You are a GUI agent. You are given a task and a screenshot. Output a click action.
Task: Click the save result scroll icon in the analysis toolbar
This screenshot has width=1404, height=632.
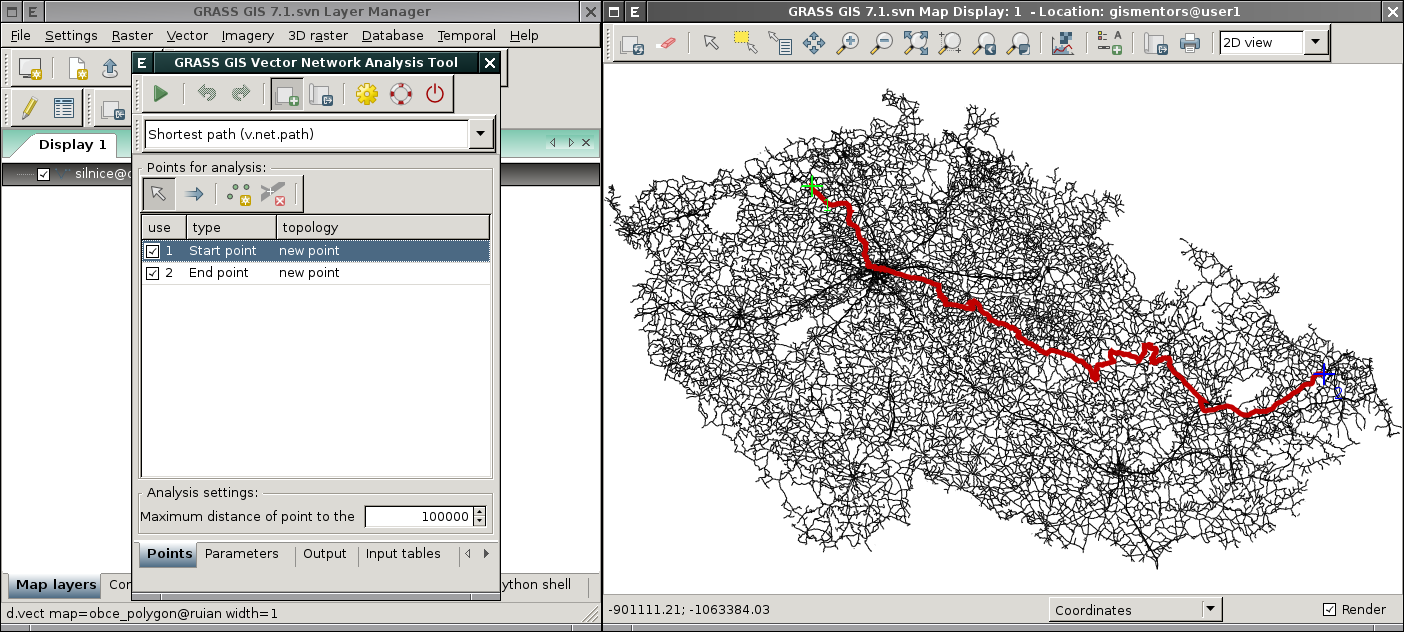[320, 94]
